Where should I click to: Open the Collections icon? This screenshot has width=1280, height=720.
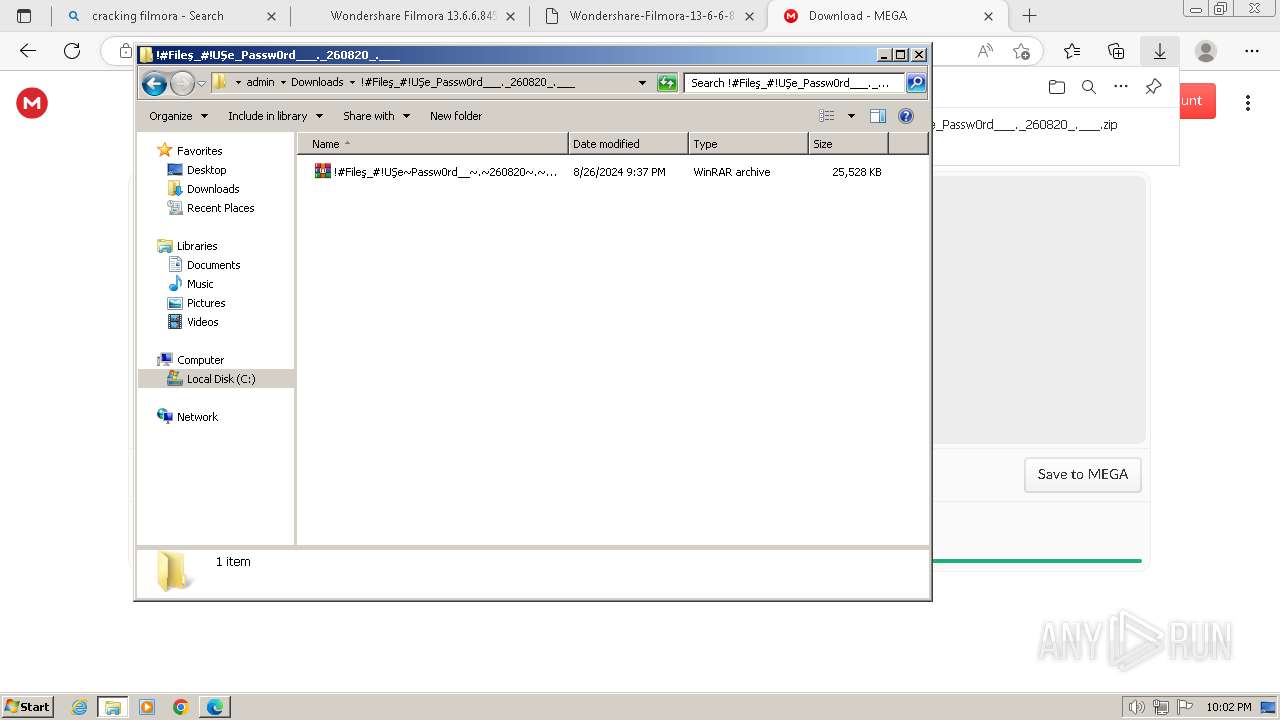coord(1116,51)
